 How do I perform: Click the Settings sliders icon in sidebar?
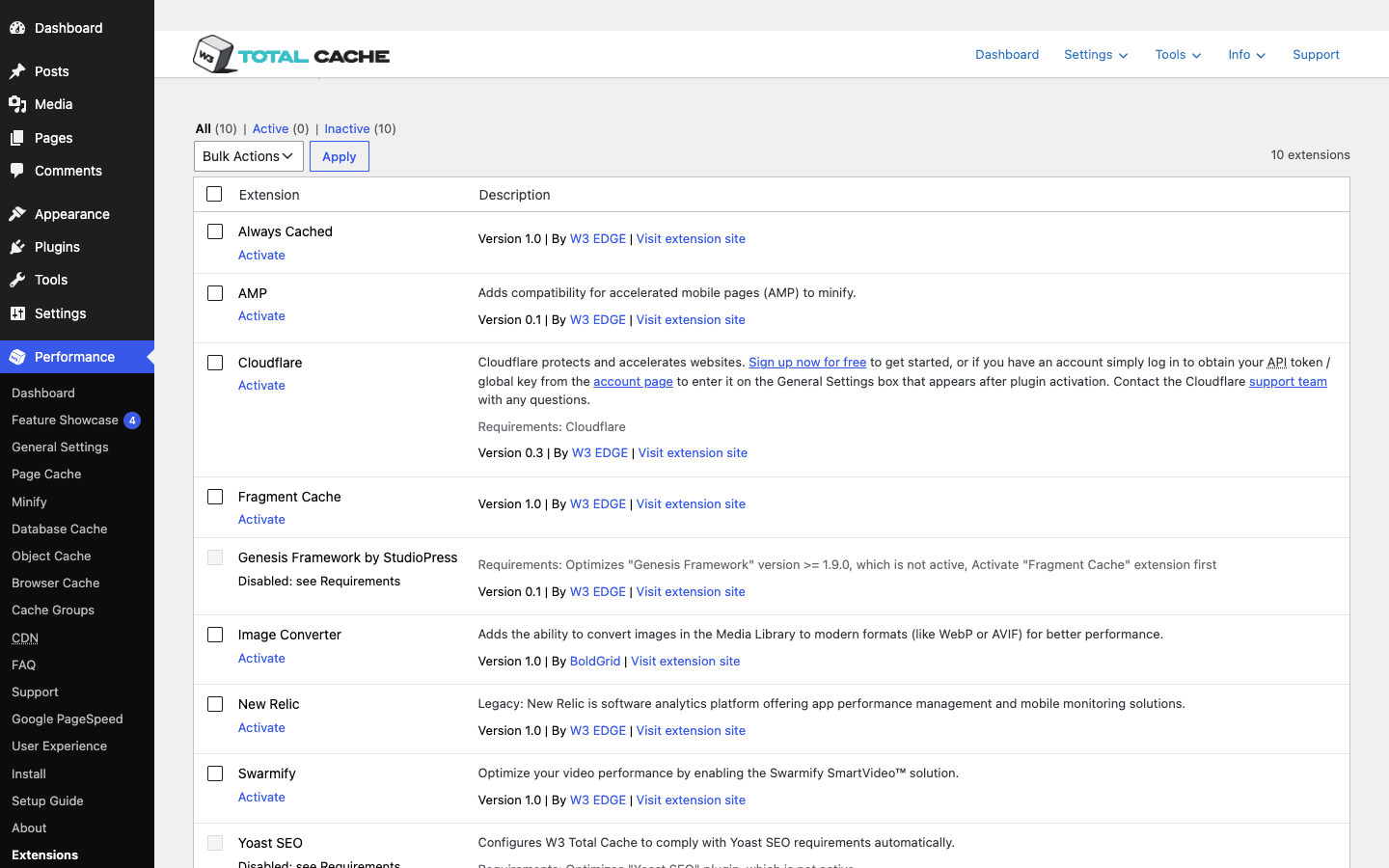coord(17,313)
